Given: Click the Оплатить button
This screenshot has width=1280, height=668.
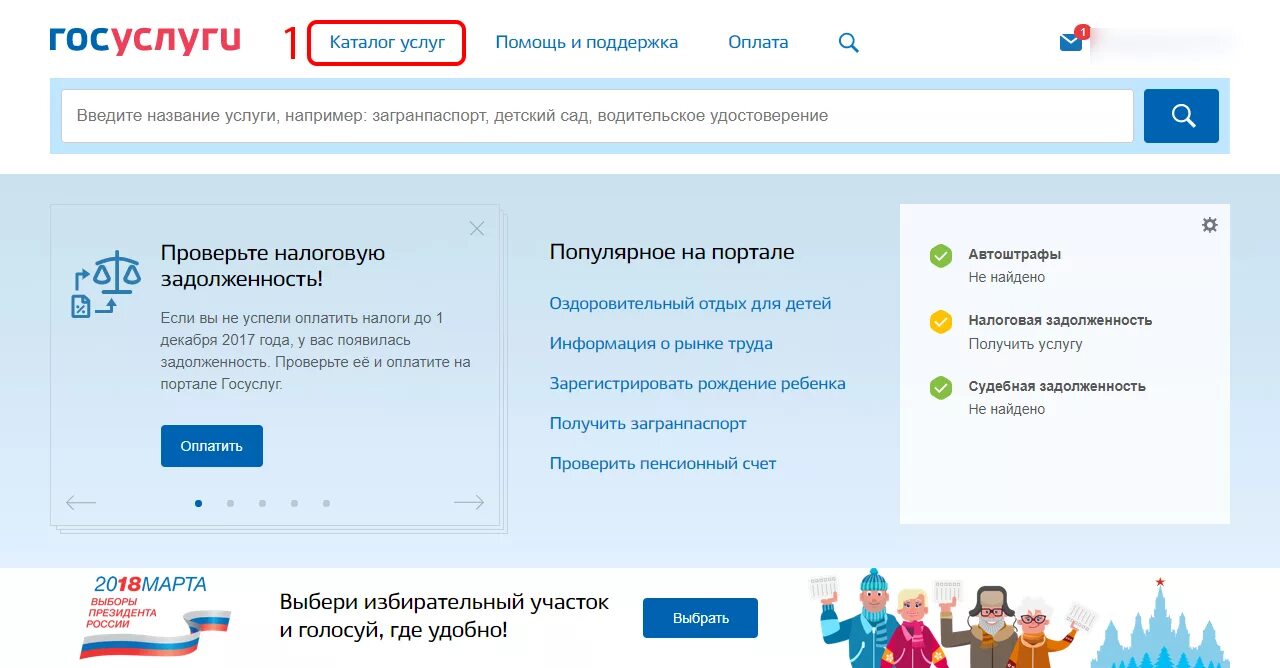Looking at the screenshot, I should tap(212, 446).
